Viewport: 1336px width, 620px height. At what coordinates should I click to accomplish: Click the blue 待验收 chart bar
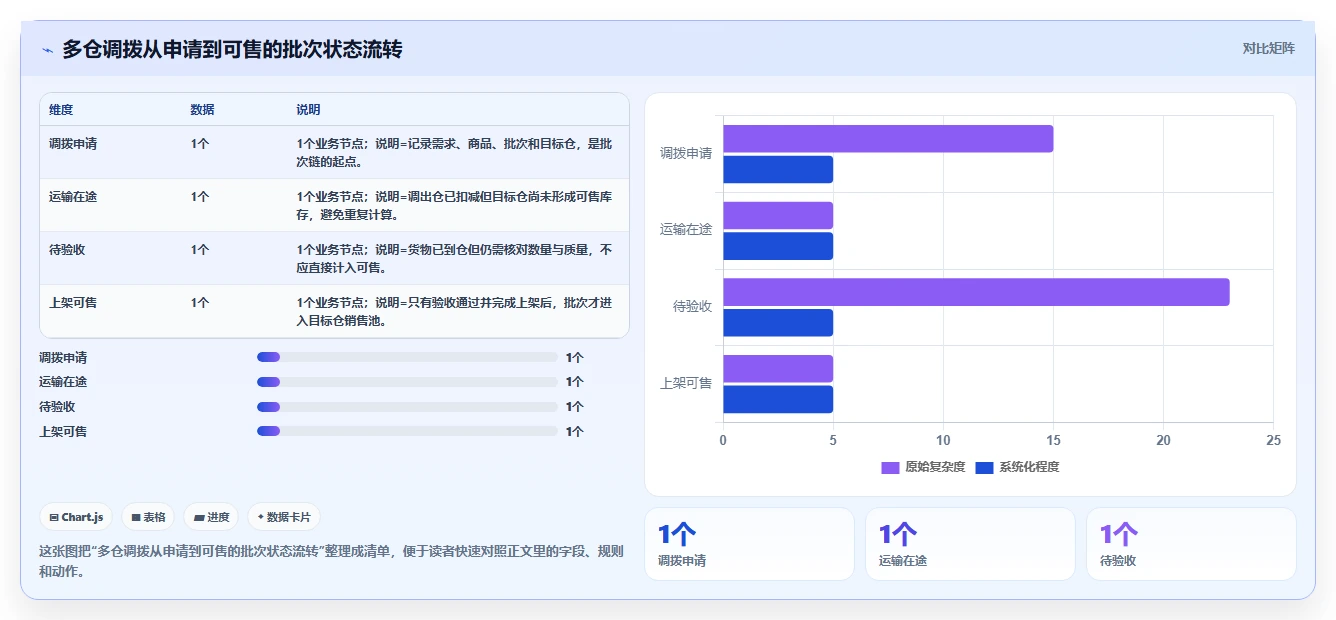coord(778,323)
